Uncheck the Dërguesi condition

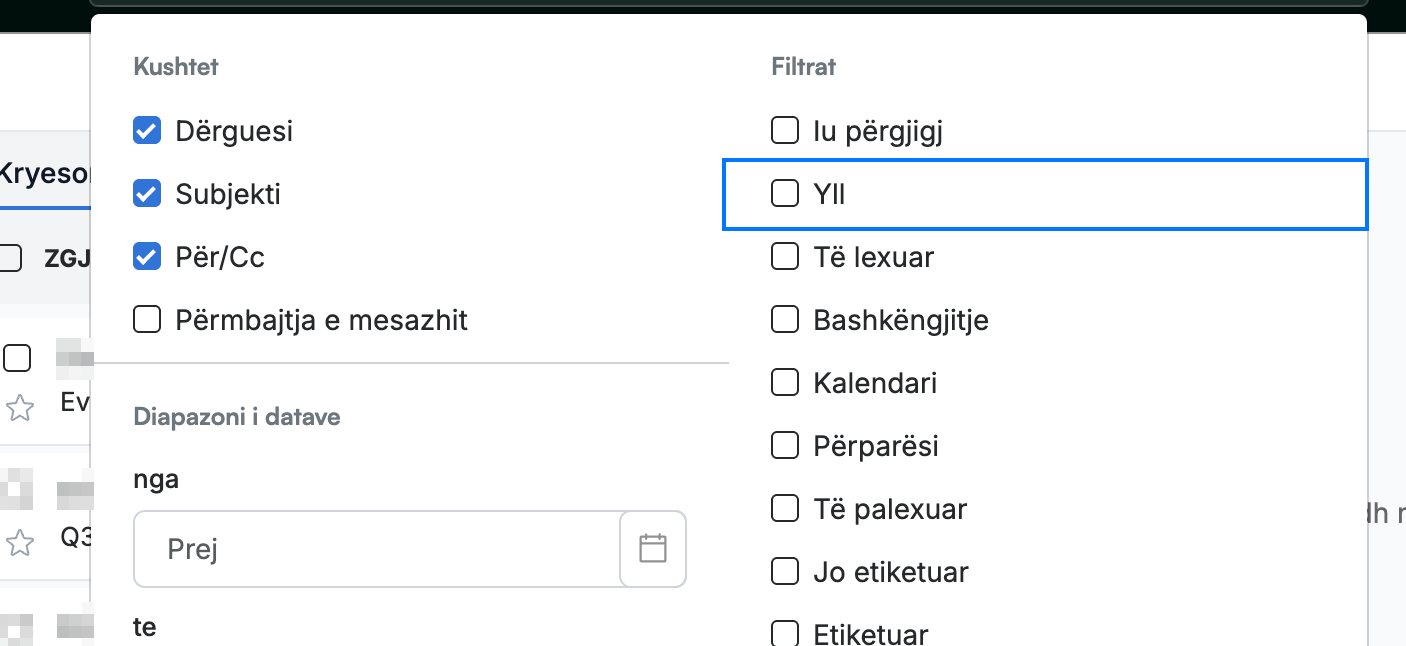pos(147,131)
